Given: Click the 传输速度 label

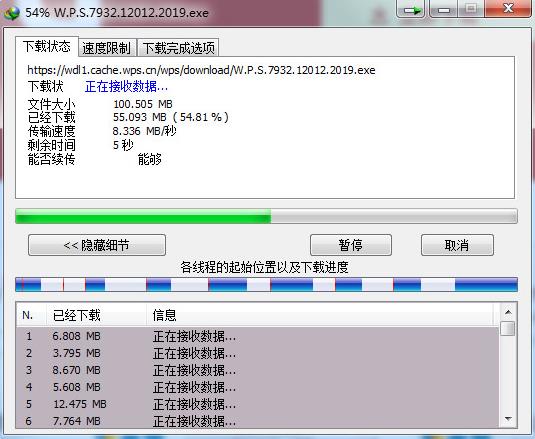Looking at the screenshot, I should coord(51,131).
